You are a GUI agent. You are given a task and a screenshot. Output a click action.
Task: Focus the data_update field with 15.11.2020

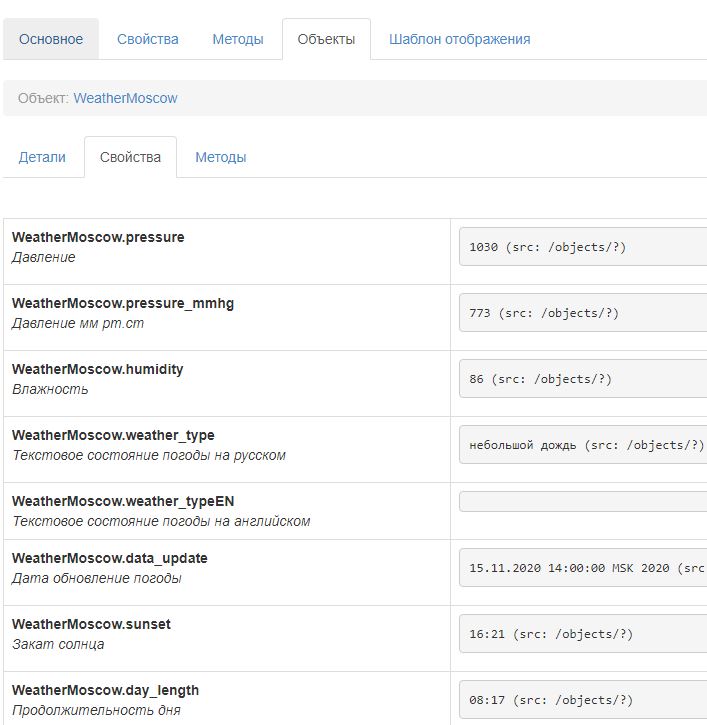[x=582, y=568]
